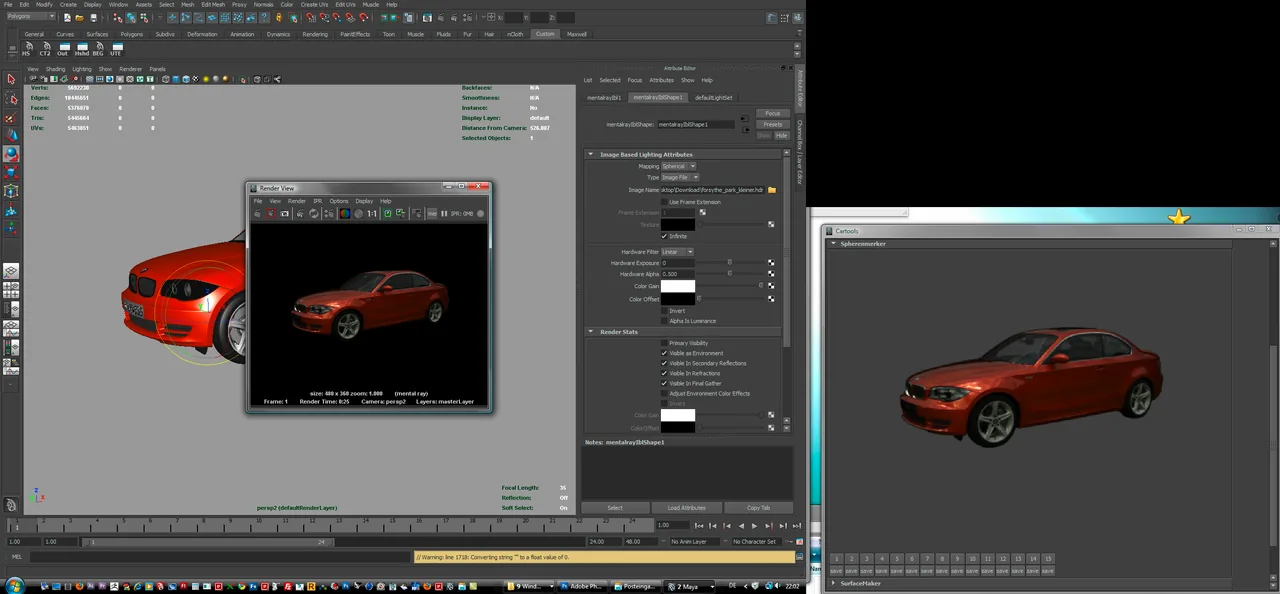
Task: Switch to the Rendering shelf tab
Action: [315, 34]
